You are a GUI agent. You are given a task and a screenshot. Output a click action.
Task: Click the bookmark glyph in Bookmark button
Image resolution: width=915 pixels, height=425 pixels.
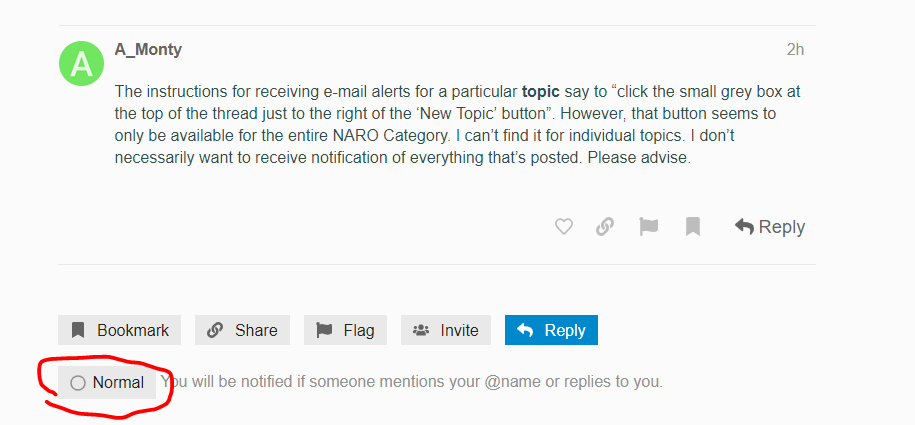coord(78,330)
